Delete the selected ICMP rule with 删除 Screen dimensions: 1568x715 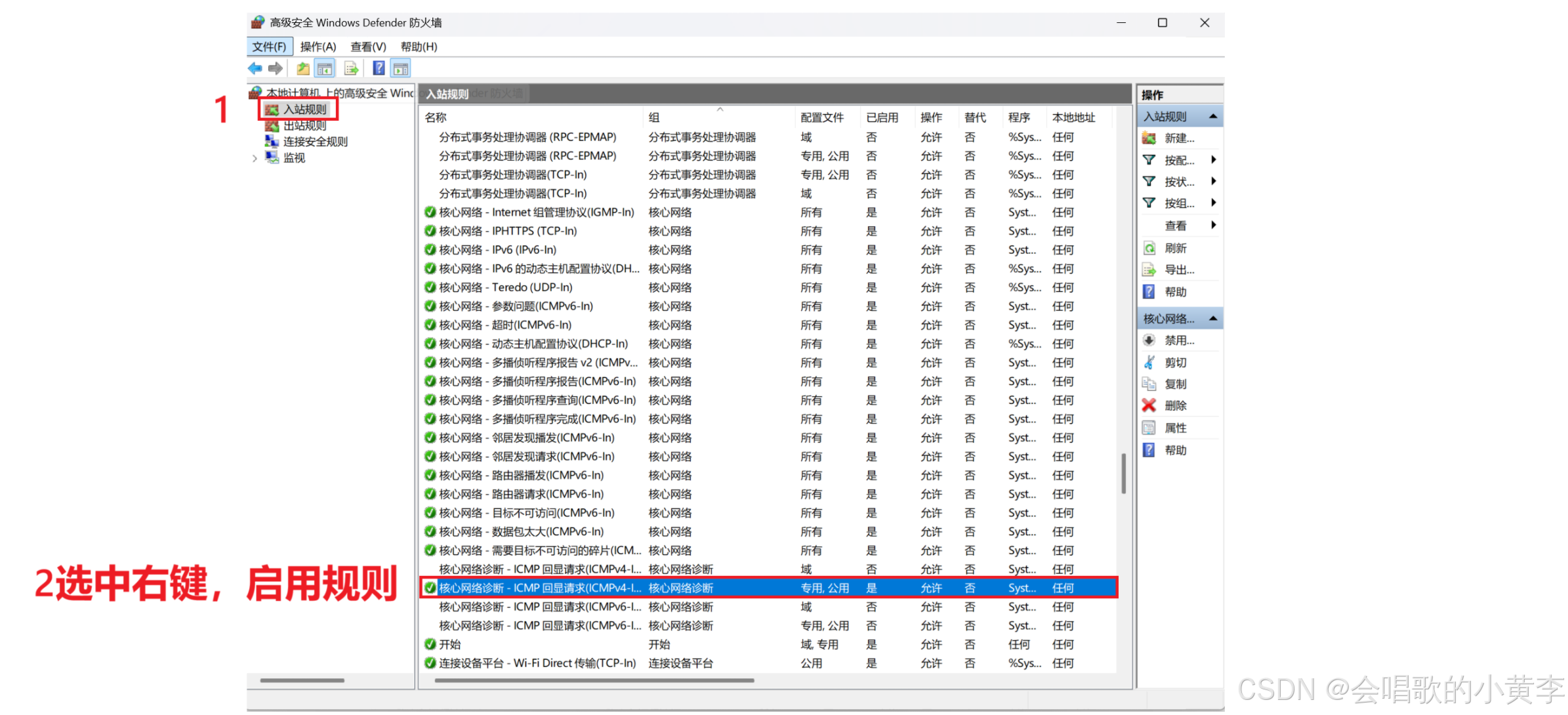1175,405
